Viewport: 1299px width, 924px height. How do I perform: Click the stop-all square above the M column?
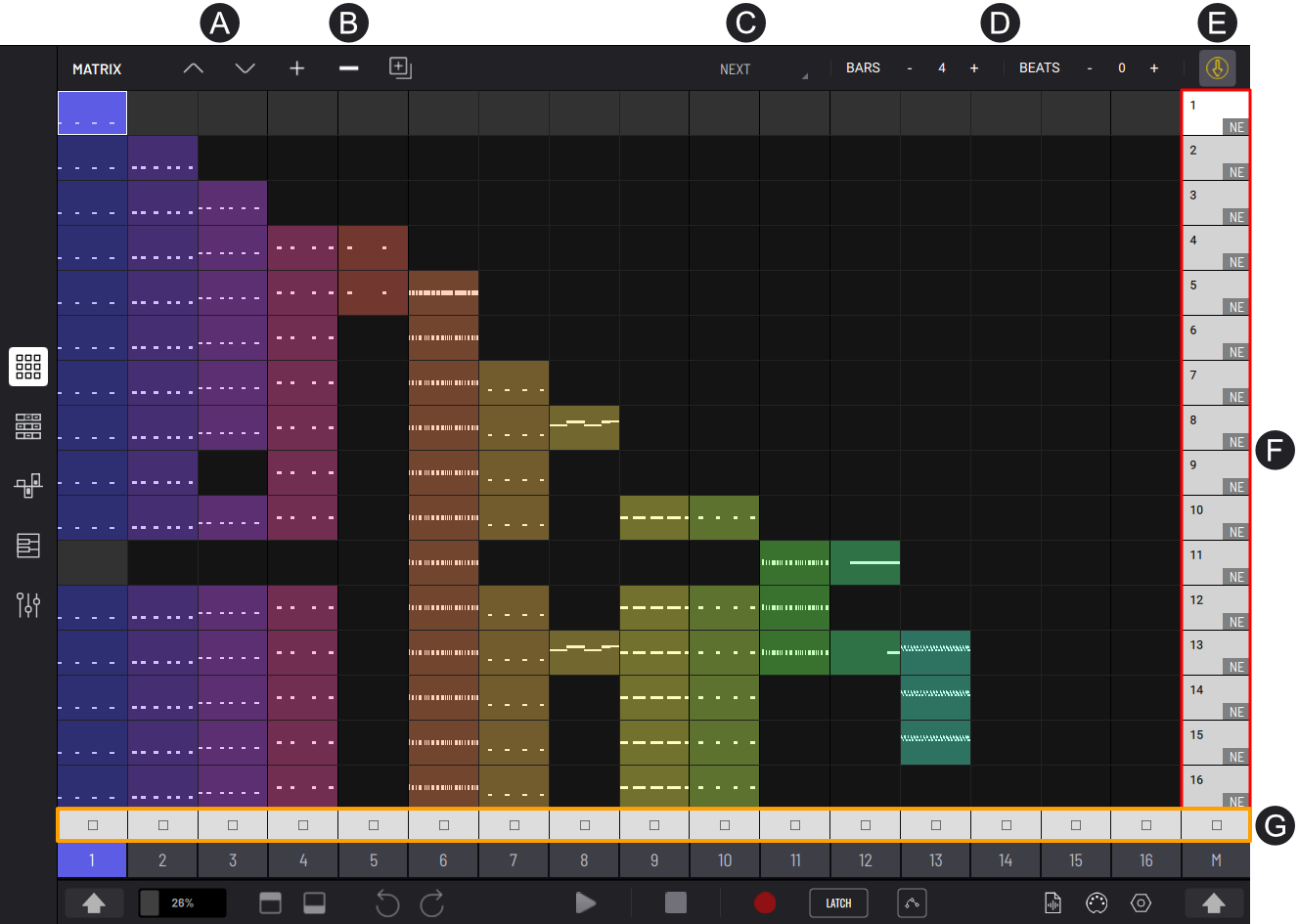[x=1217, y=825]
